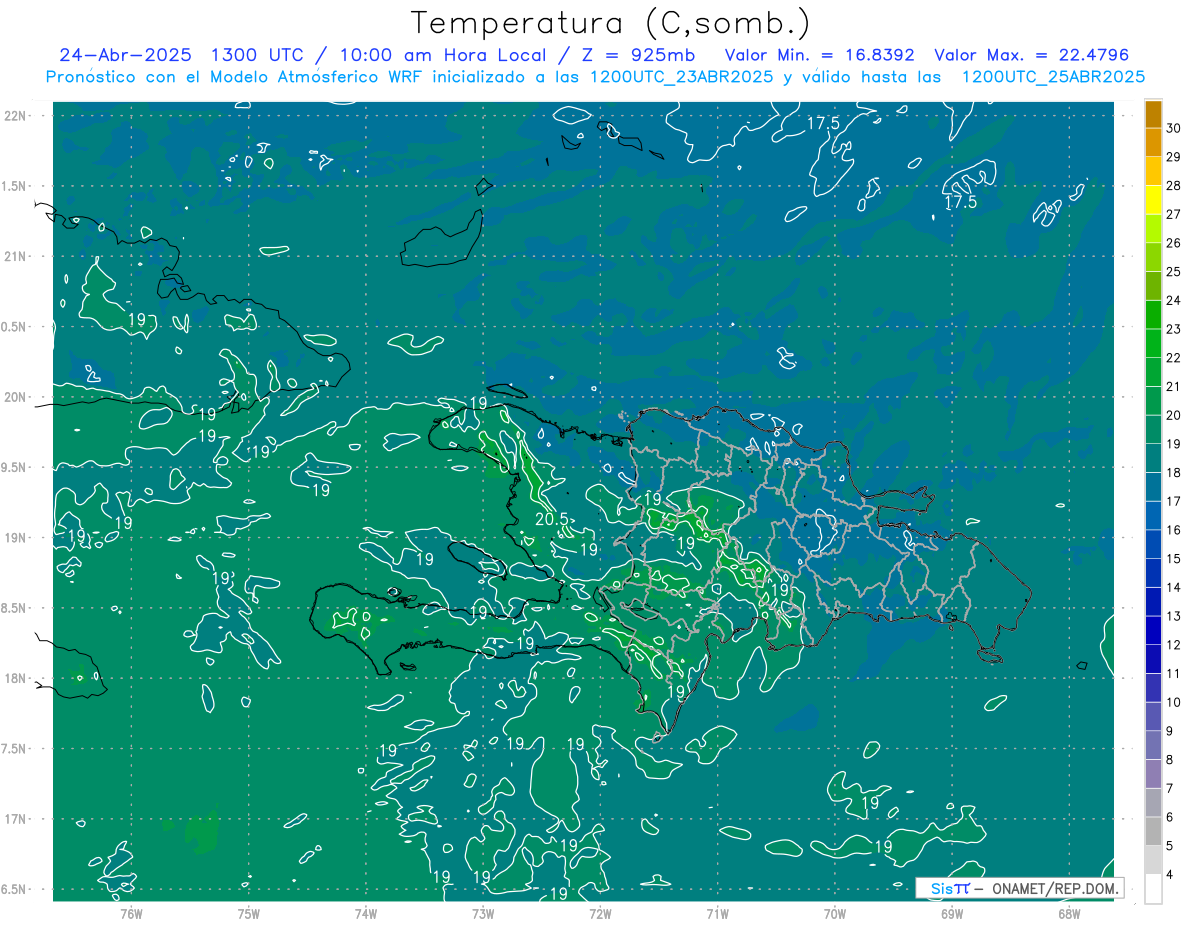Viewport: 1200px width, 927px height.
Task: Pick the yellow colorbar segment between 27 and 28
Action: pyautogui.click(x=1153, y=199)
